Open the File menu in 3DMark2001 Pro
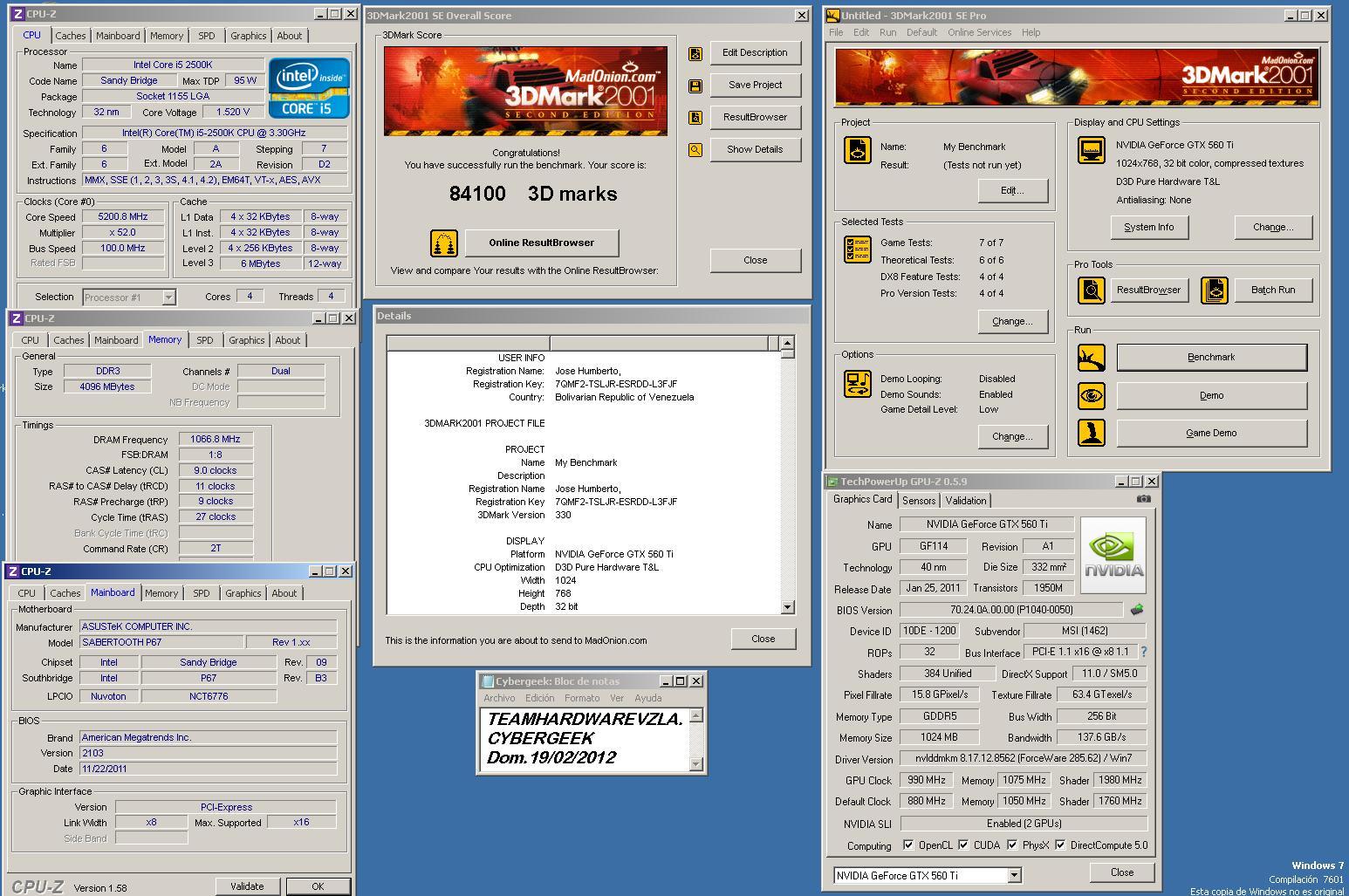 pyautogui.click(x=836, y=32)
